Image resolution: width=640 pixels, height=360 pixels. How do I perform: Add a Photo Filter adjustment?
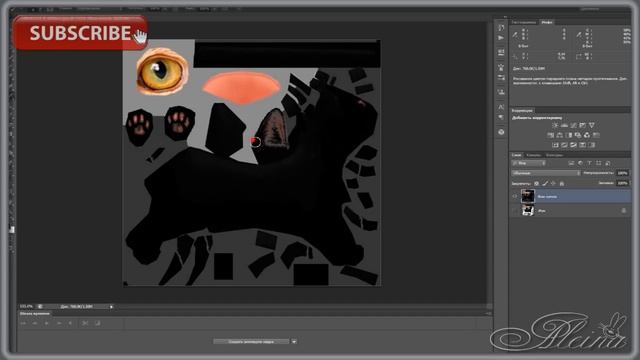tap(578, 135)
